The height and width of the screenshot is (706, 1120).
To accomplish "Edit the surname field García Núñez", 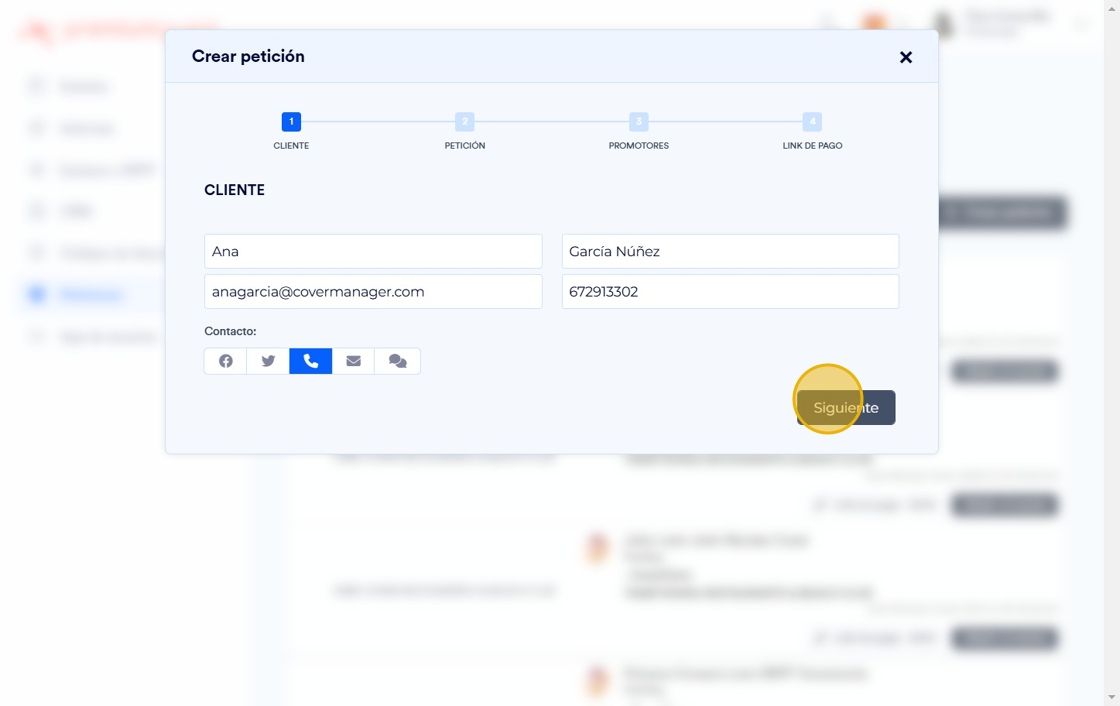I will click(x=730, y=251).
